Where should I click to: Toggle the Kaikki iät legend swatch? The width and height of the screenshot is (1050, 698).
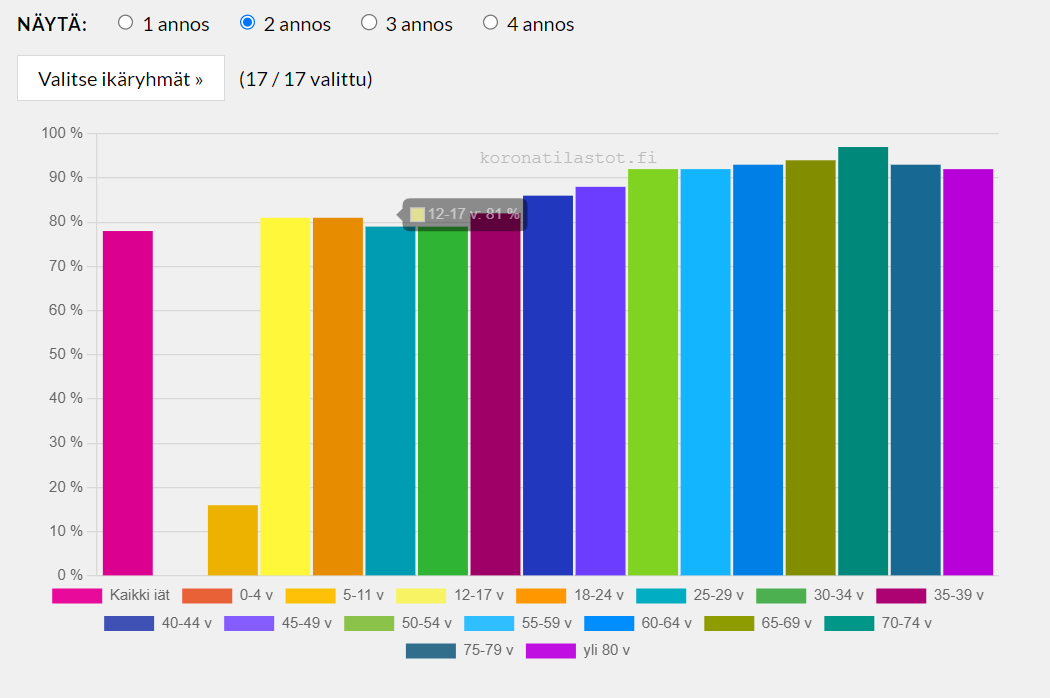pyautogui.click(x=77, y=596)
